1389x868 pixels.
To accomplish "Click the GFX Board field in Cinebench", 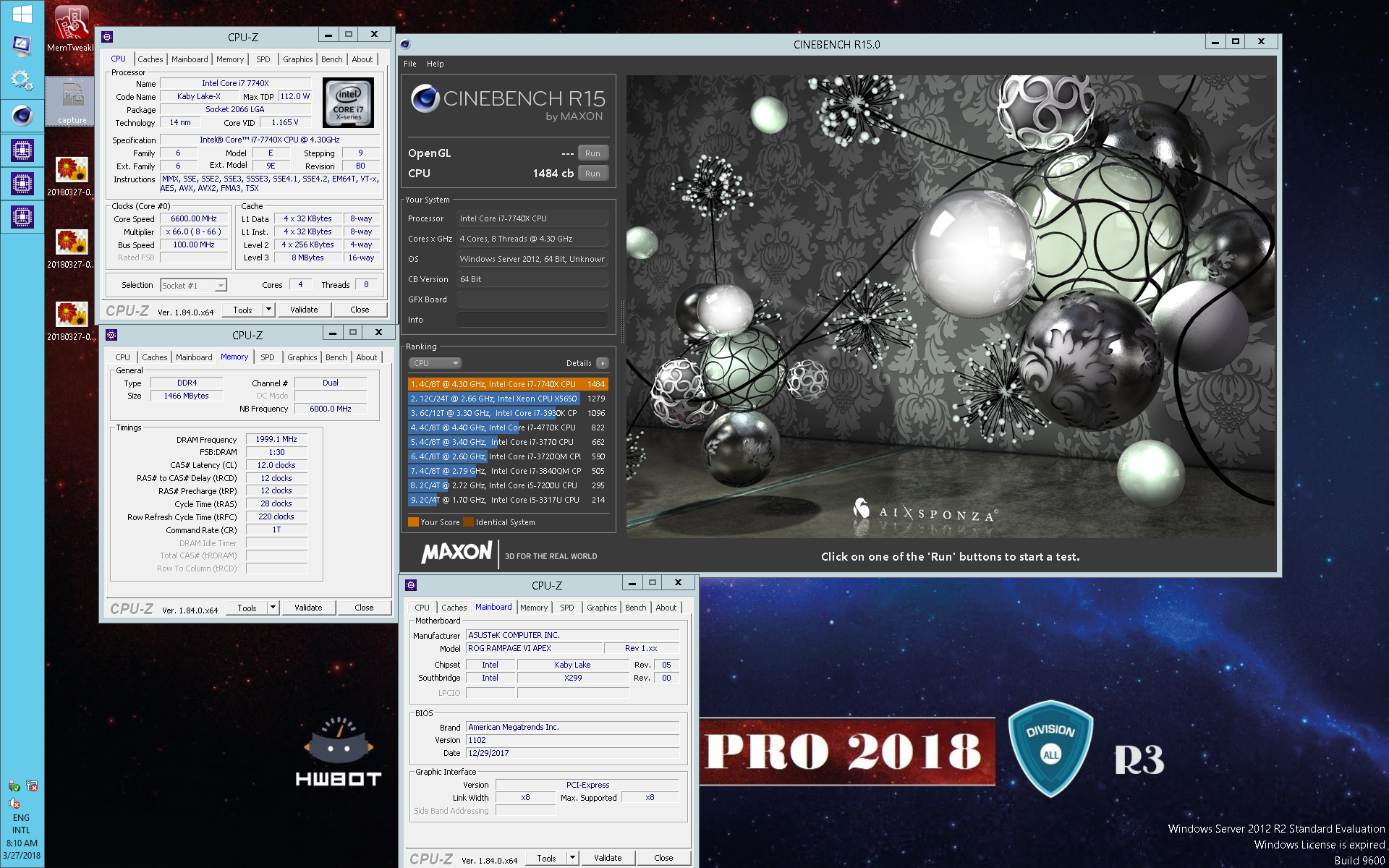I will (532, 299).
